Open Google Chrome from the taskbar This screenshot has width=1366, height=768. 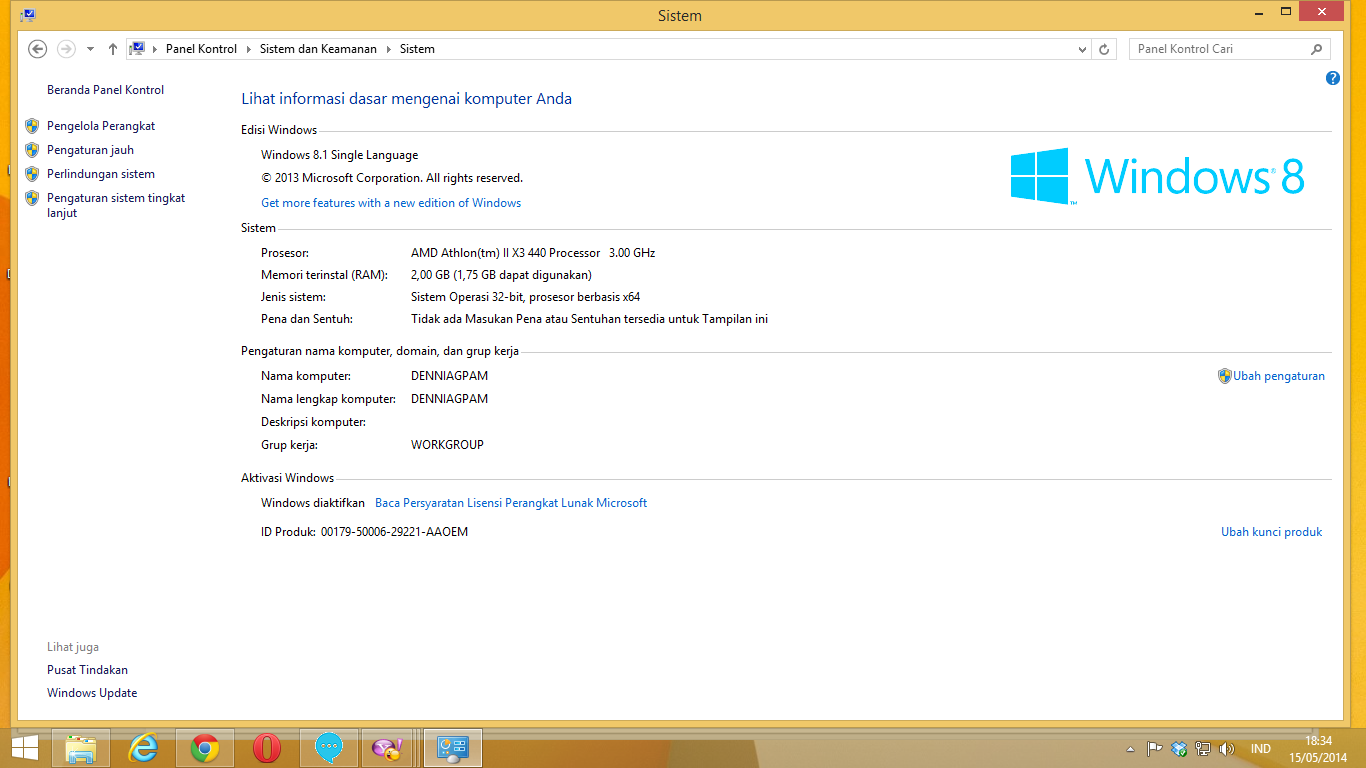pos(205,748)
